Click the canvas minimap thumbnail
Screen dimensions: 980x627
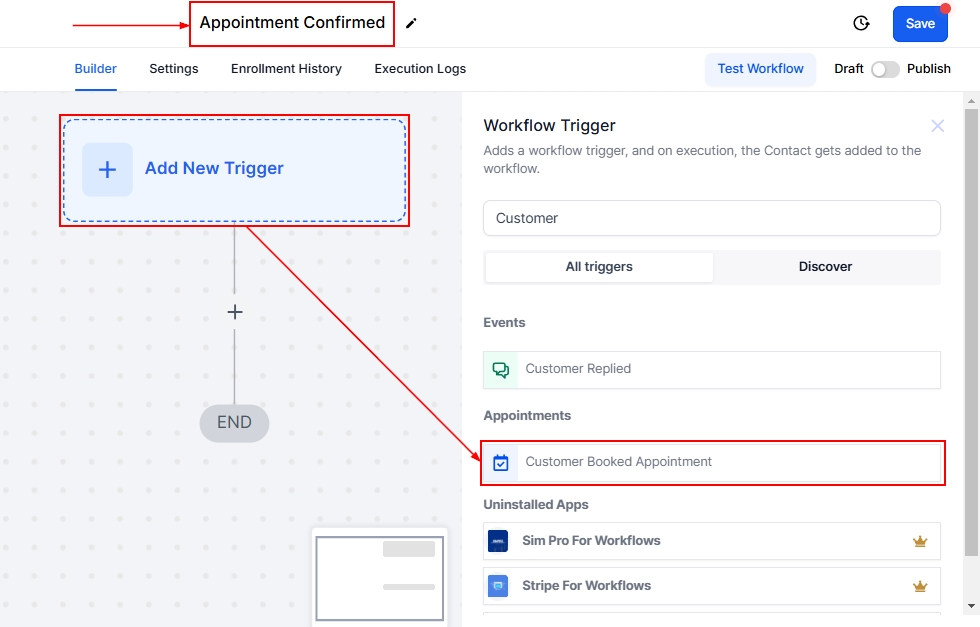379,577
